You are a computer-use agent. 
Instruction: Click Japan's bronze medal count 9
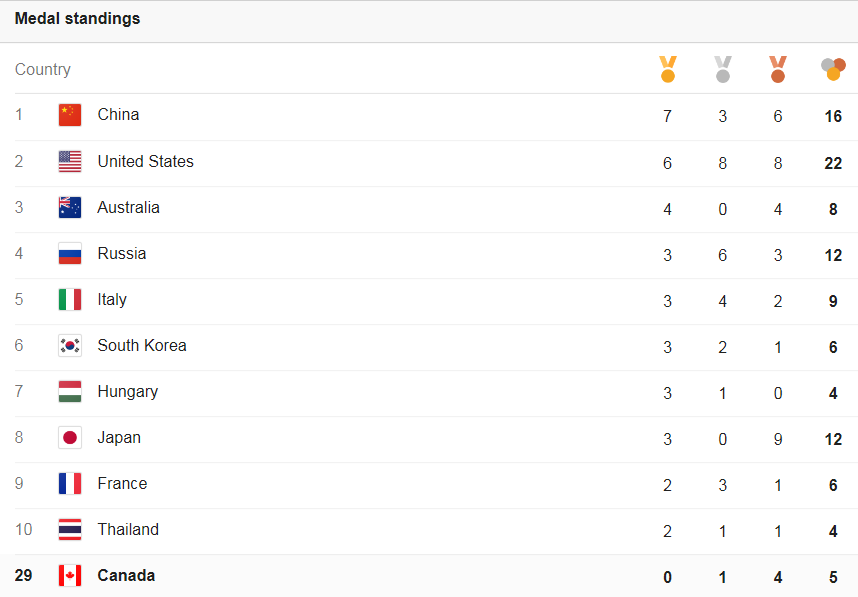pos(778,439)
